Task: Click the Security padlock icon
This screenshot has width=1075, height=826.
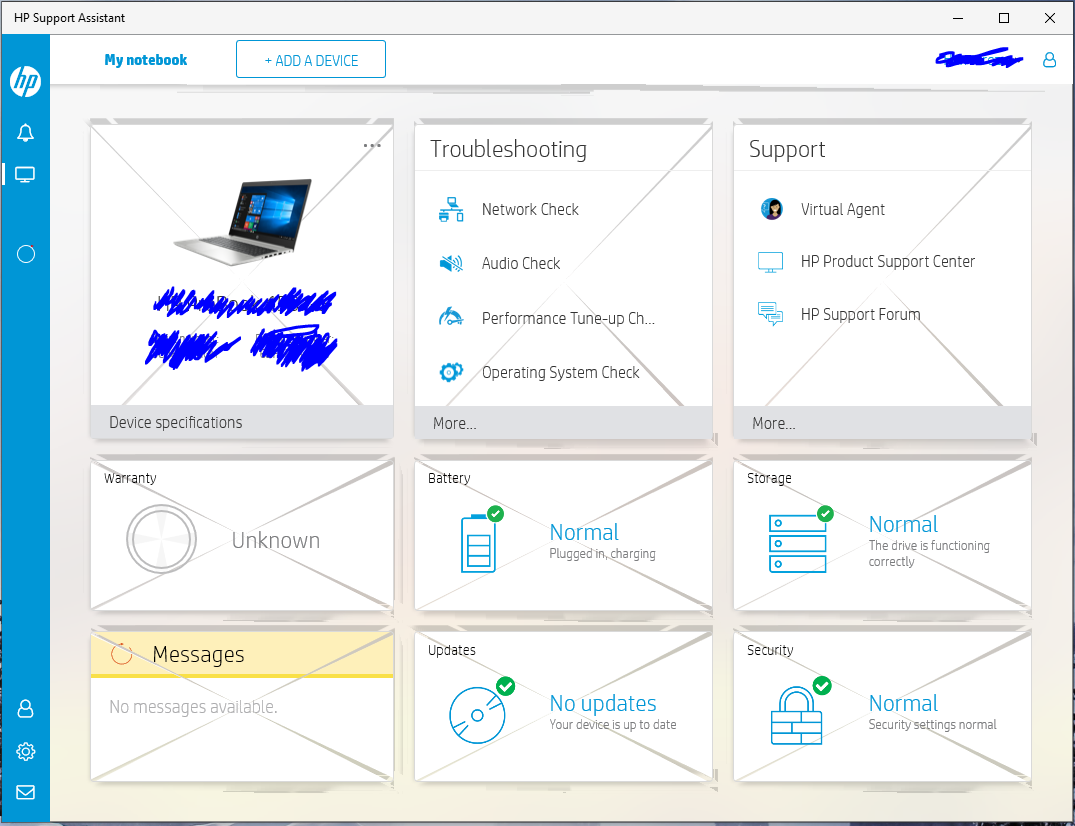Action: click(797, 716)
